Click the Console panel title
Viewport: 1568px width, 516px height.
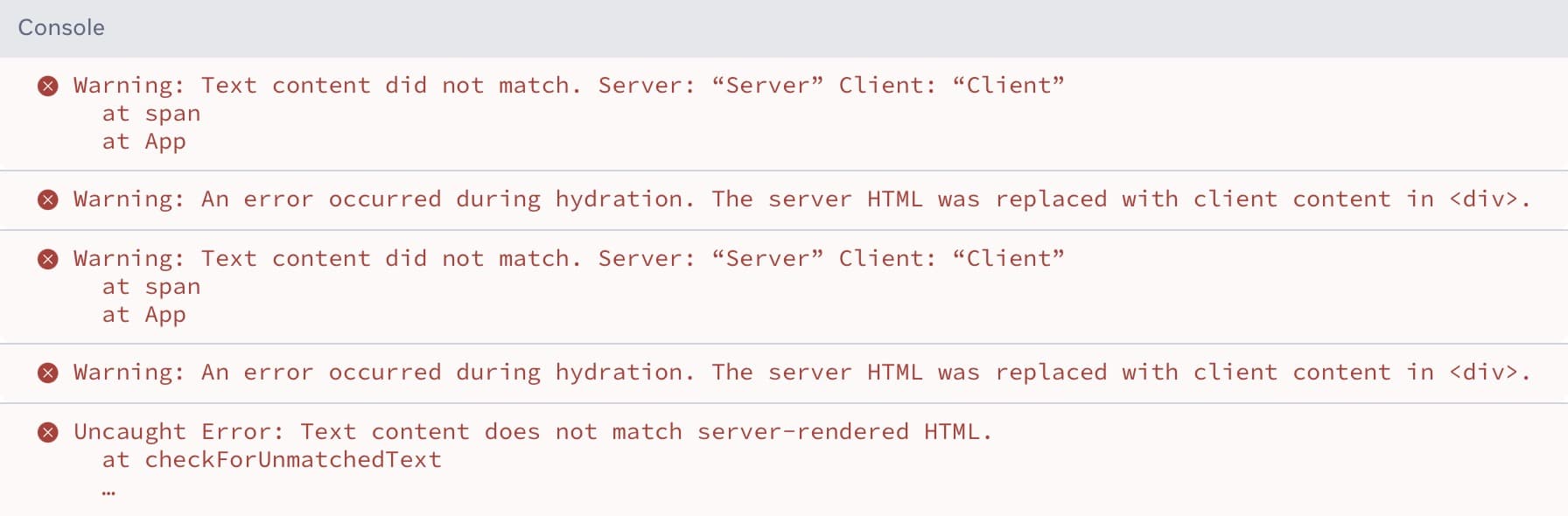click(61, 28)
